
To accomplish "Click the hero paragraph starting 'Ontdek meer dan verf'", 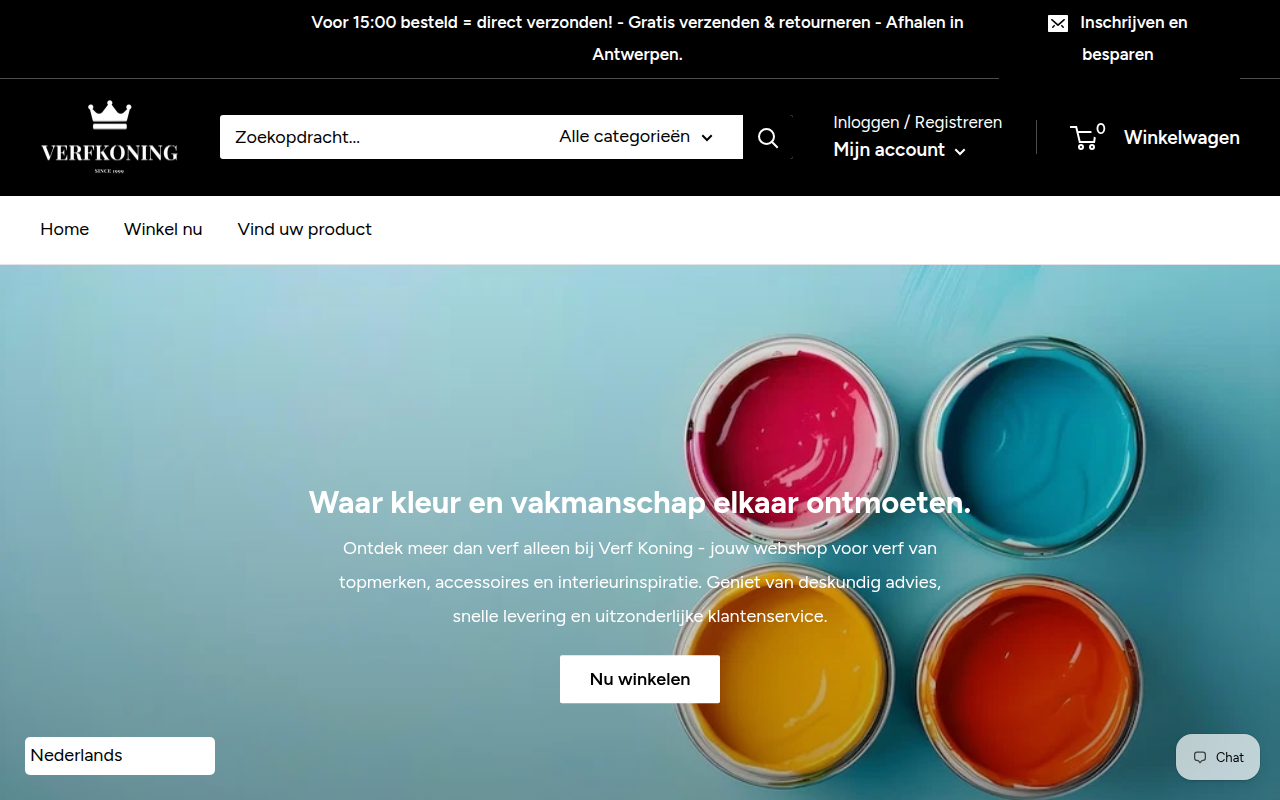I will [x=640, y=582].
